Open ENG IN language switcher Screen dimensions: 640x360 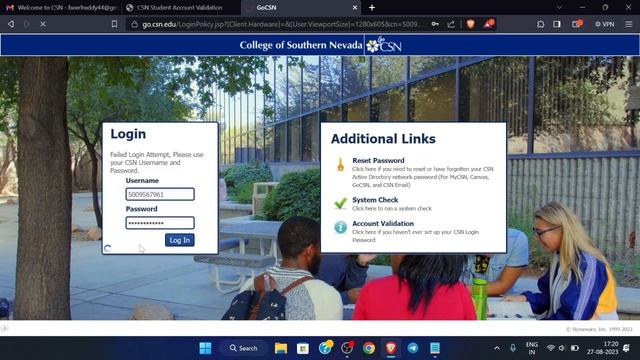click(x=531, y=348)
